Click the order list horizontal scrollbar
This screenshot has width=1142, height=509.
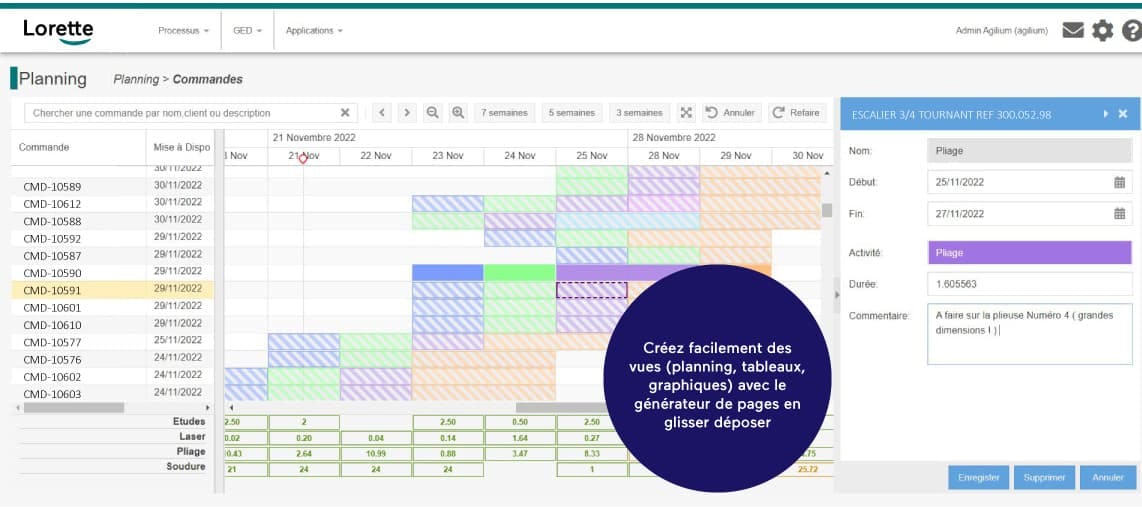[74, 408]
